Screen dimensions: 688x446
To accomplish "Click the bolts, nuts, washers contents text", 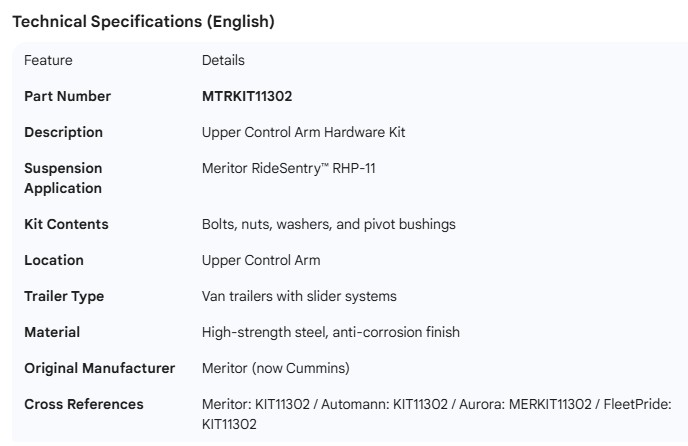I will [328, 224].
